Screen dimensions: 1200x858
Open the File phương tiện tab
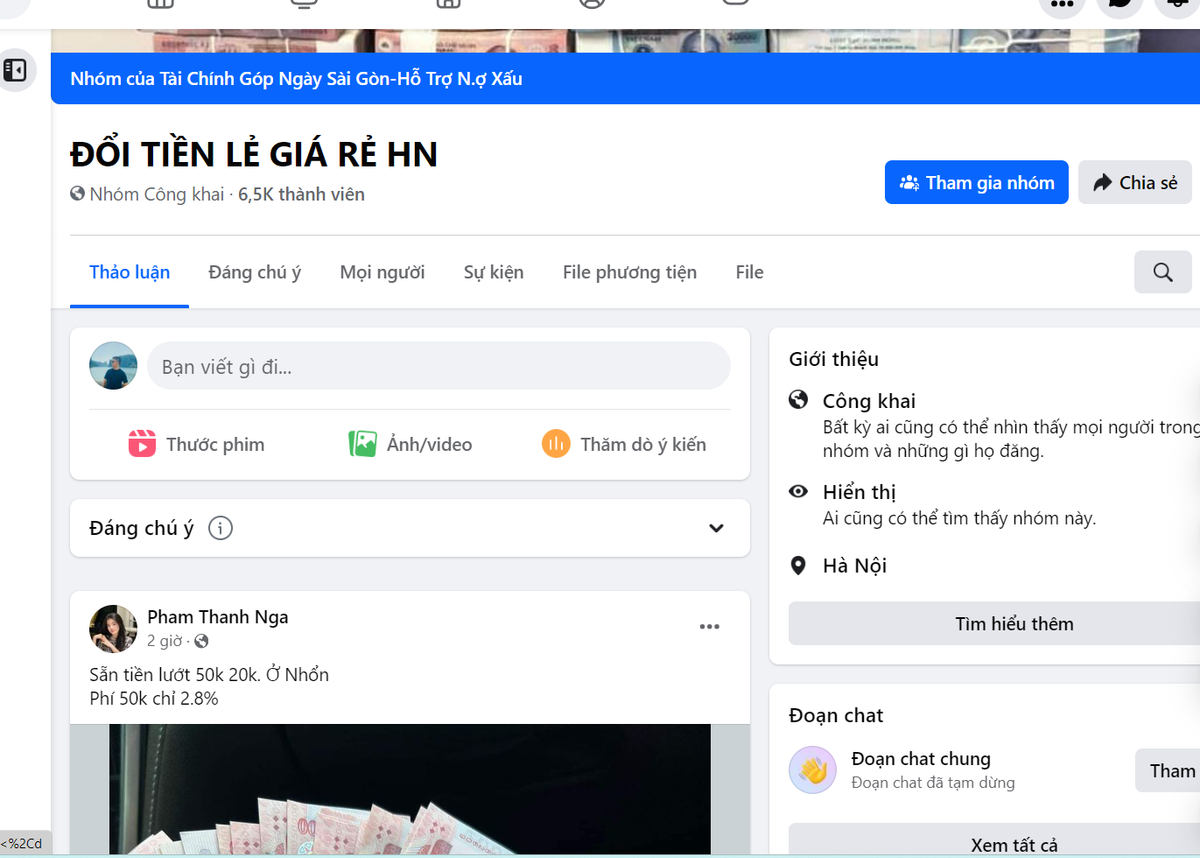(x=629, y=271)
